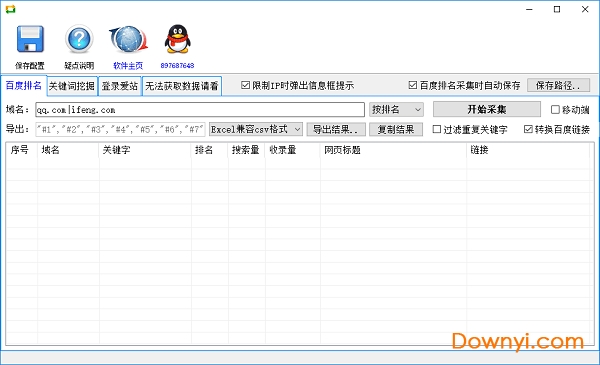
Task: Sort by 网页标题 column header
Action: [393, 150]
